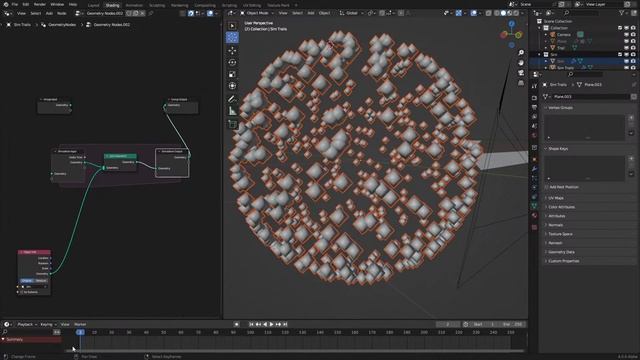The width and height of the screenshot is (640, 360).
Task: Switch to the Layout workspace tab
Action: point(93,5)
